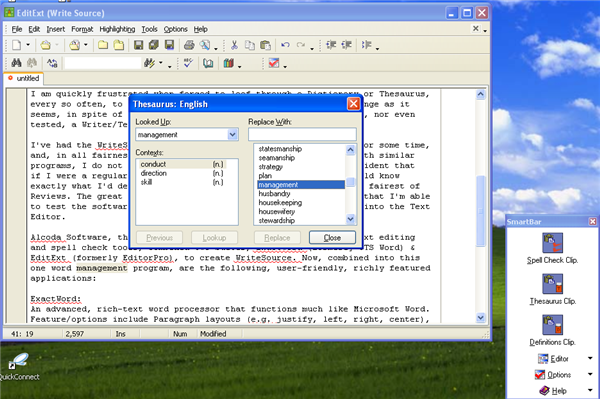Click synonyms list scroll up arrow
The height and width of the screenshot is (399, 600).
point(350,150)
